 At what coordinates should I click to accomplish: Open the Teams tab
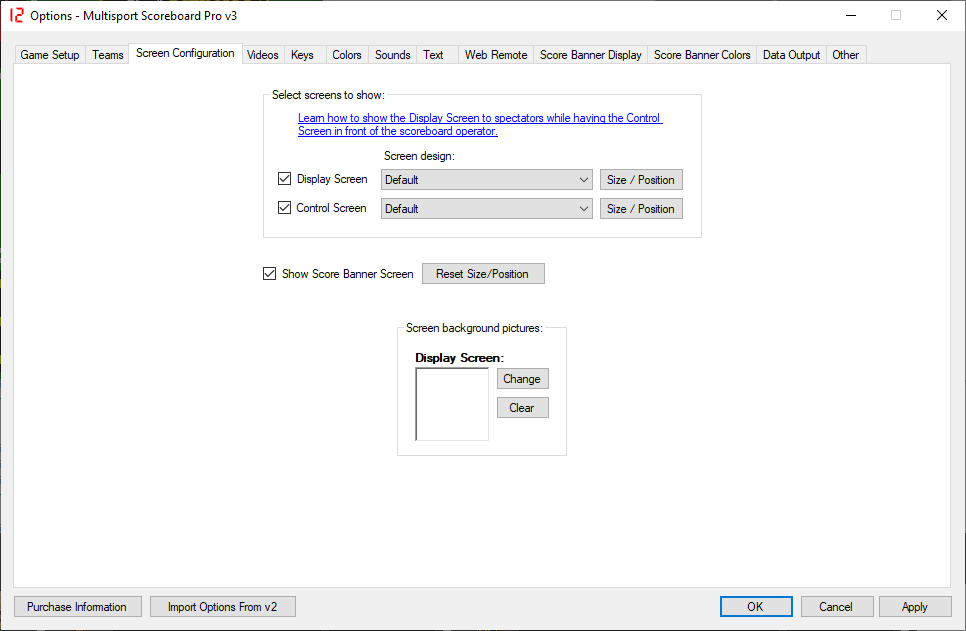coord(108,55)
